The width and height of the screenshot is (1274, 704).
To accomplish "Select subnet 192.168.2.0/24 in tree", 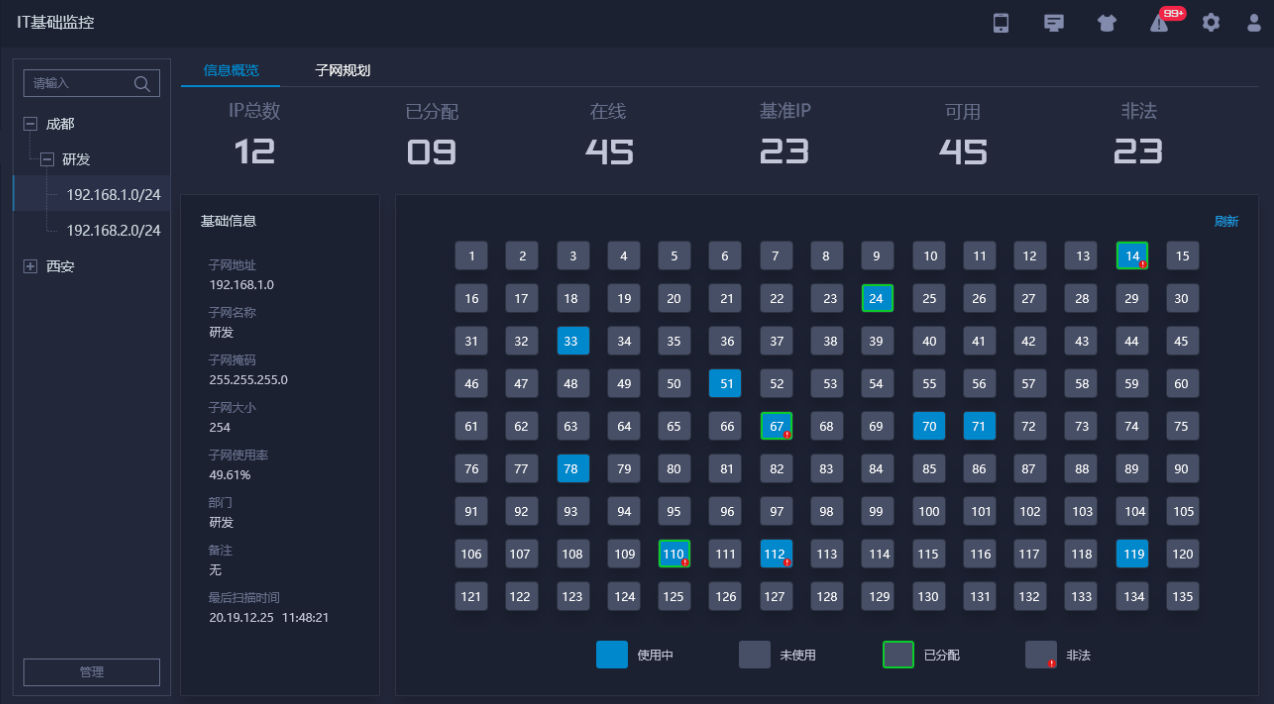I will (113, 230).
